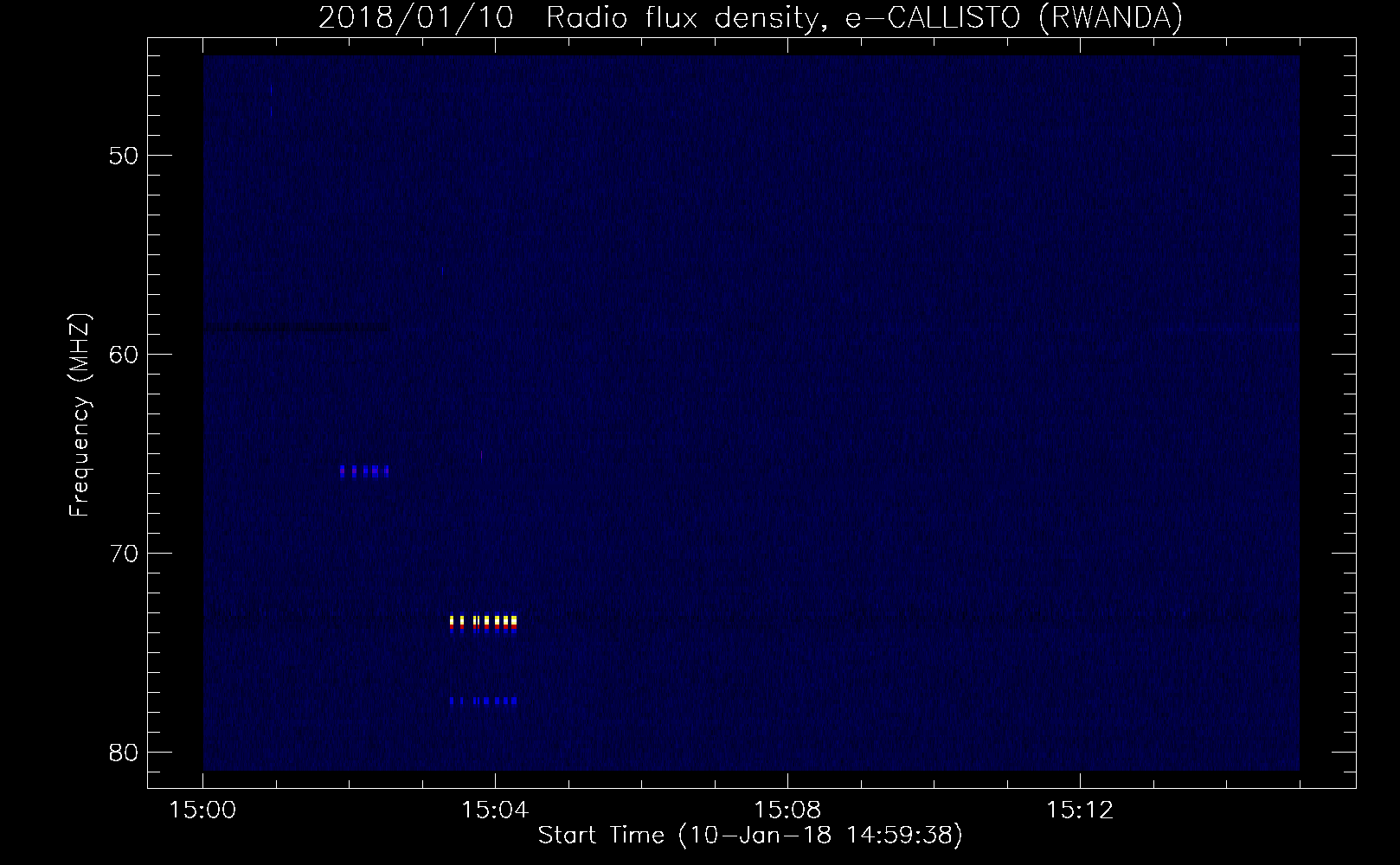Click the 15:00 time tick label
The image size is (1400, 865).
[202, 811]
